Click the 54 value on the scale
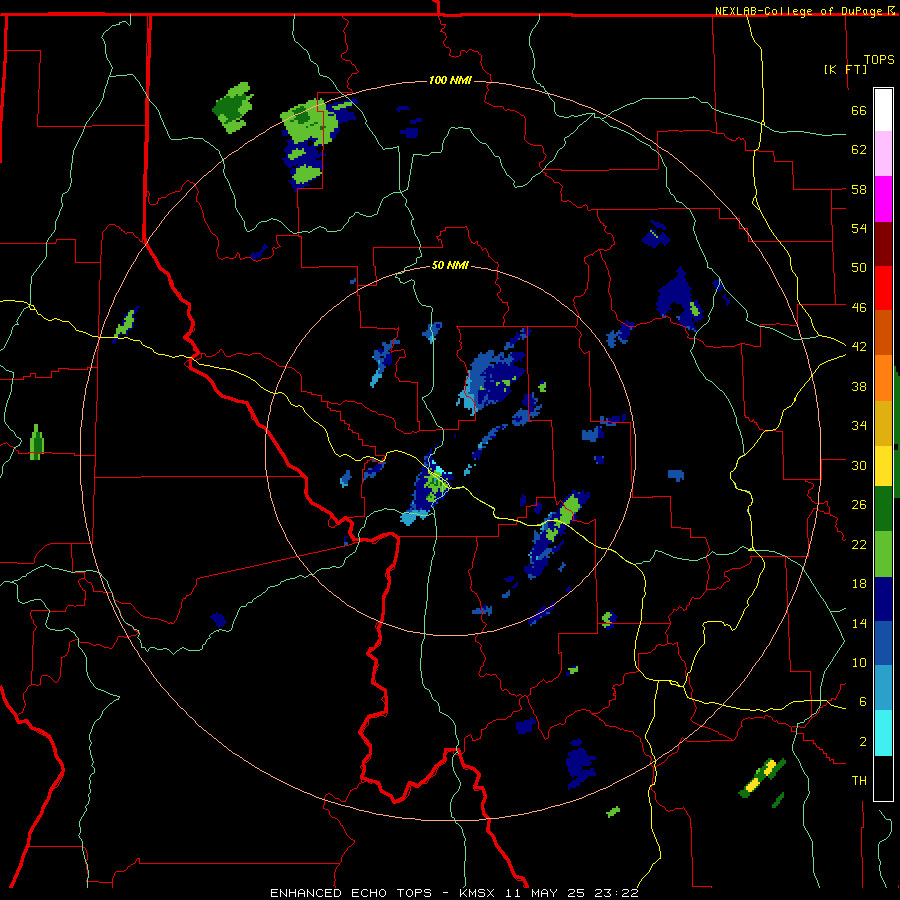900x900 pixels. (859, 228)
